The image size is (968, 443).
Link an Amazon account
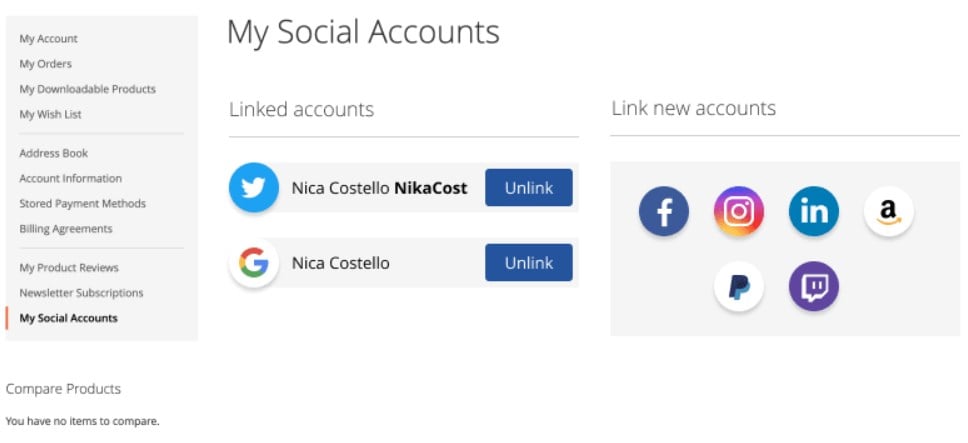tap(888, 212)
